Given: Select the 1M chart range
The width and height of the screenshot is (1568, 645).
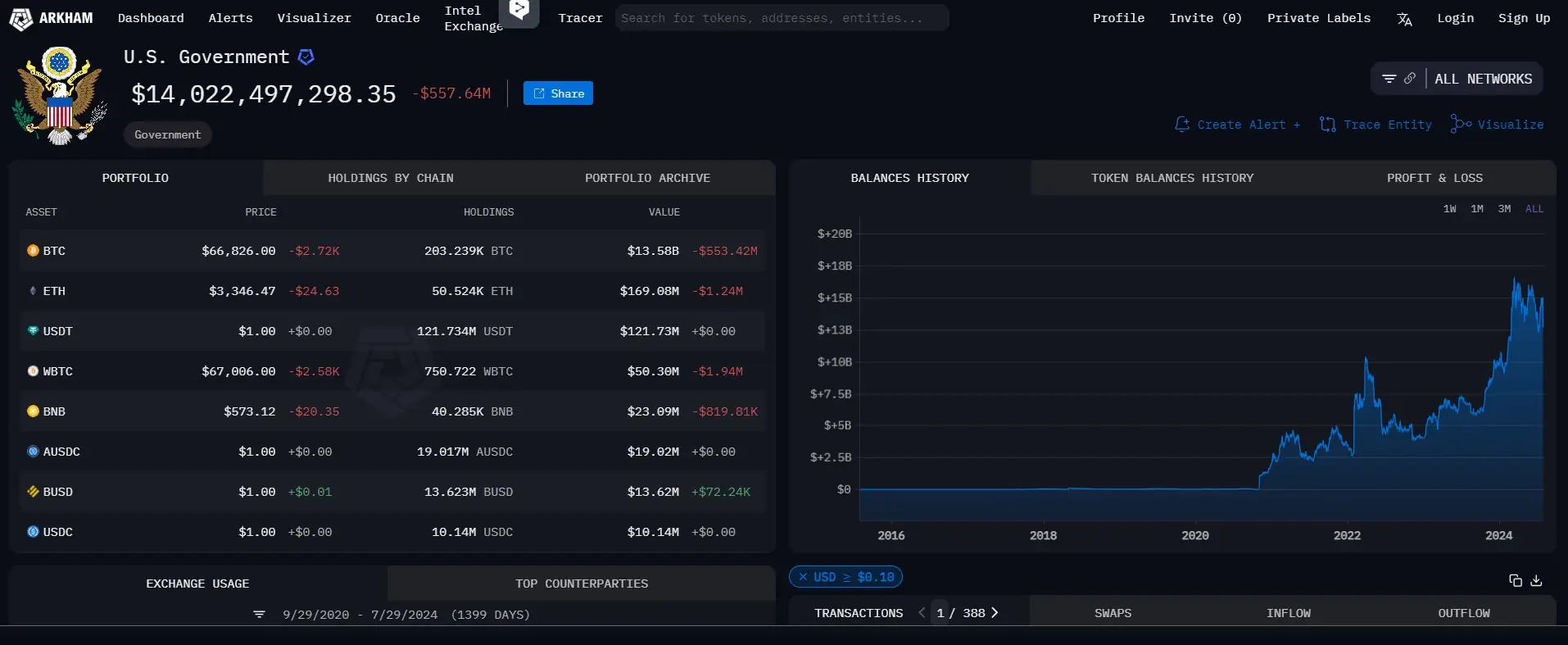Looking at the screenshot, I should coord(1477,209).
